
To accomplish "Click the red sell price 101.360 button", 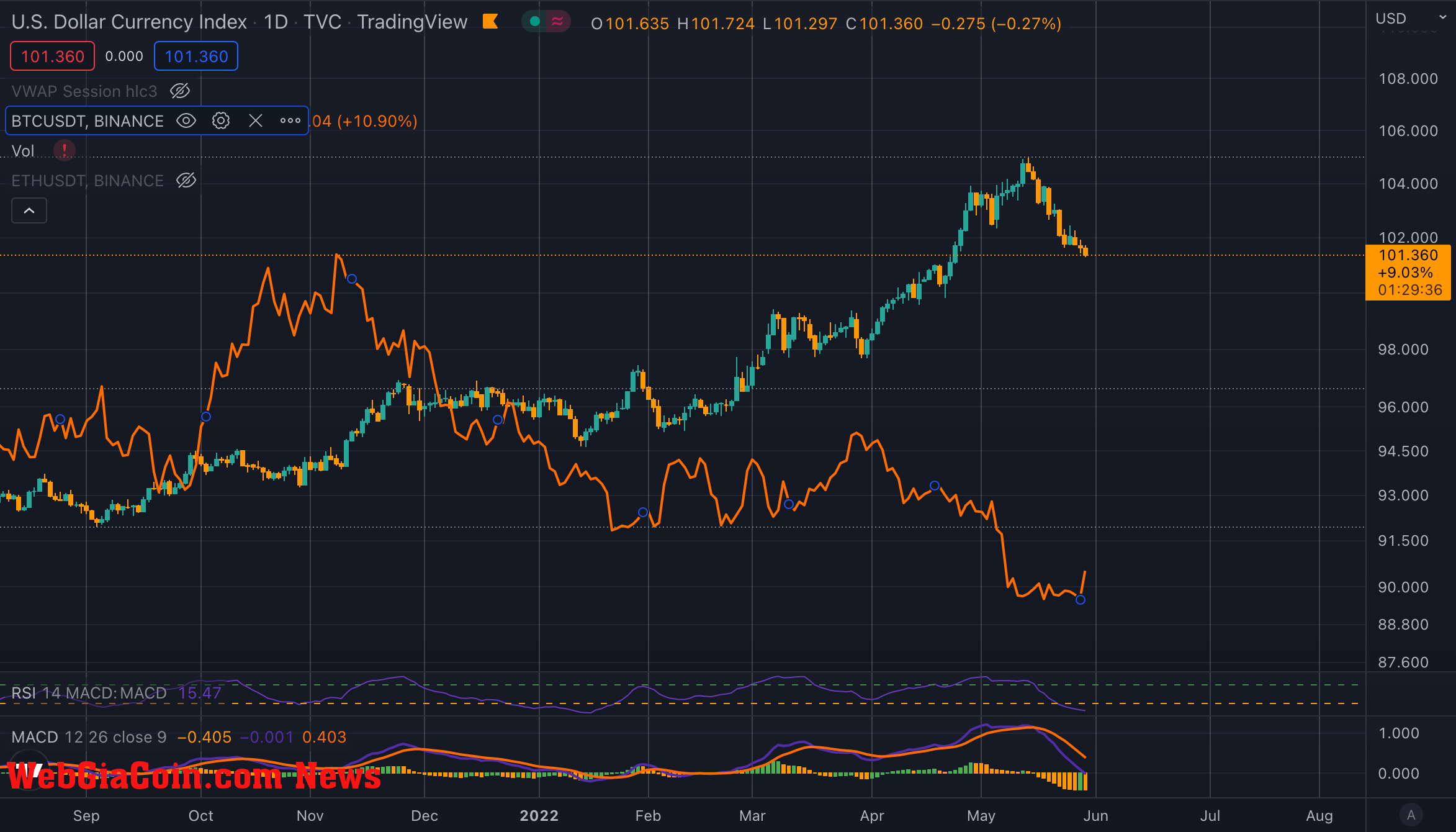I will [53, 56].
